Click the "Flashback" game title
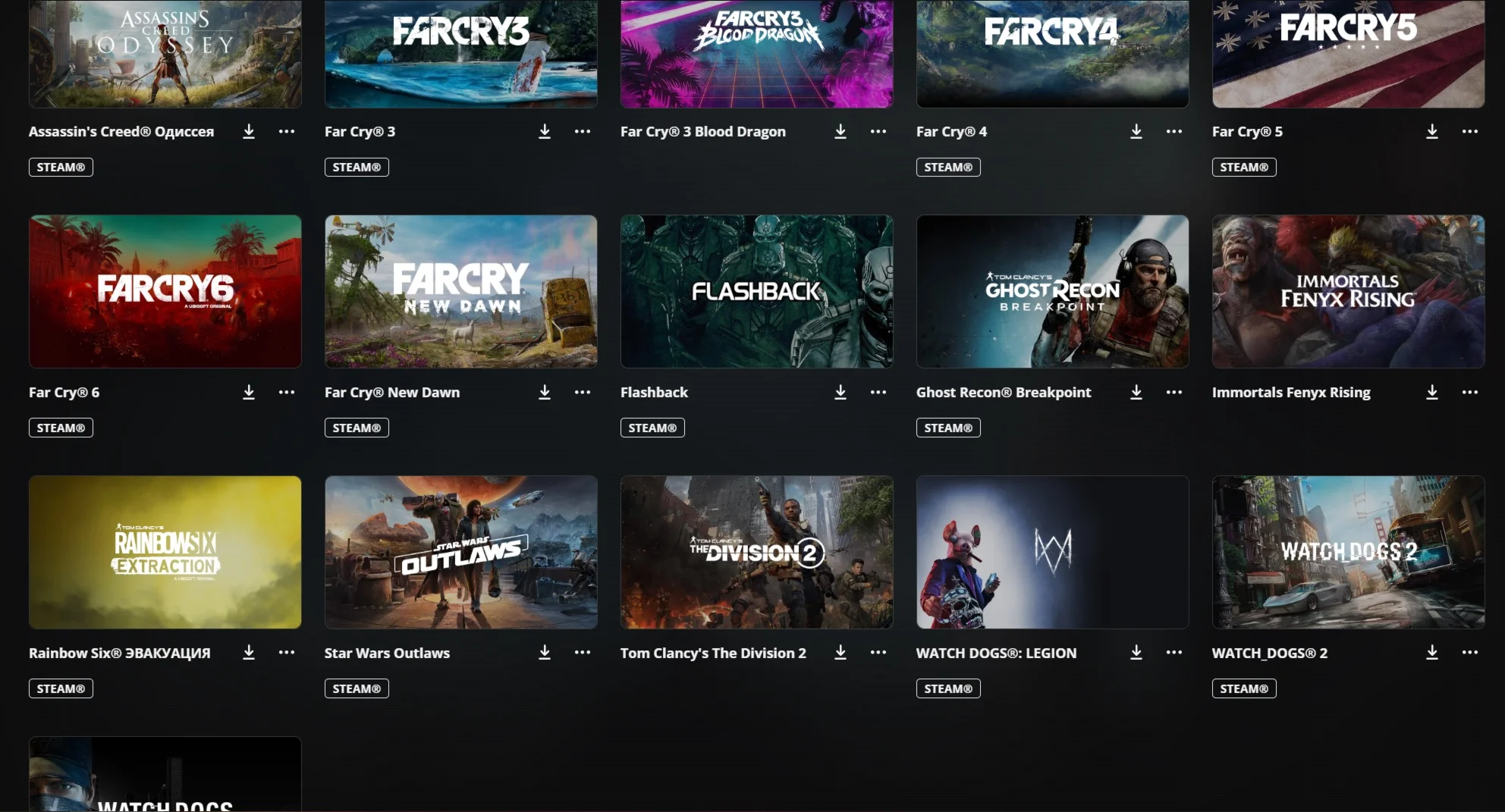Image resolution: width=1505 pixels, height=812 pixels. pos(654,392)
